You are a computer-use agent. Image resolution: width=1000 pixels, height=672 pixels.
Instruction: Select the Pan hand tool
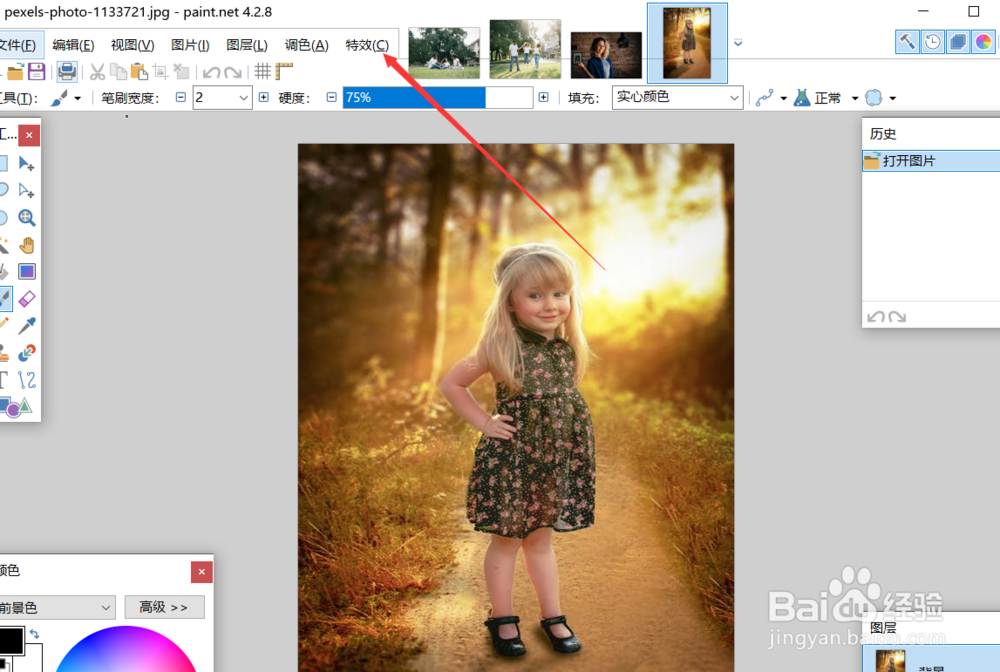tap(27, 245)
